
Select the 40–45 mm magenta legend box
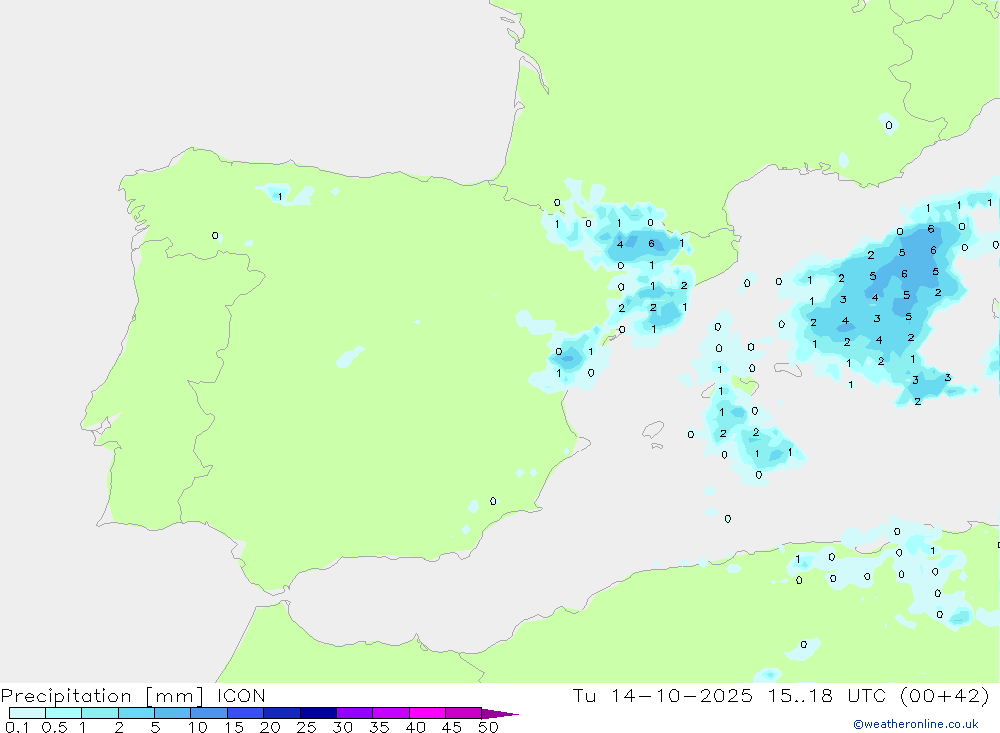click(x=427, y=713)
